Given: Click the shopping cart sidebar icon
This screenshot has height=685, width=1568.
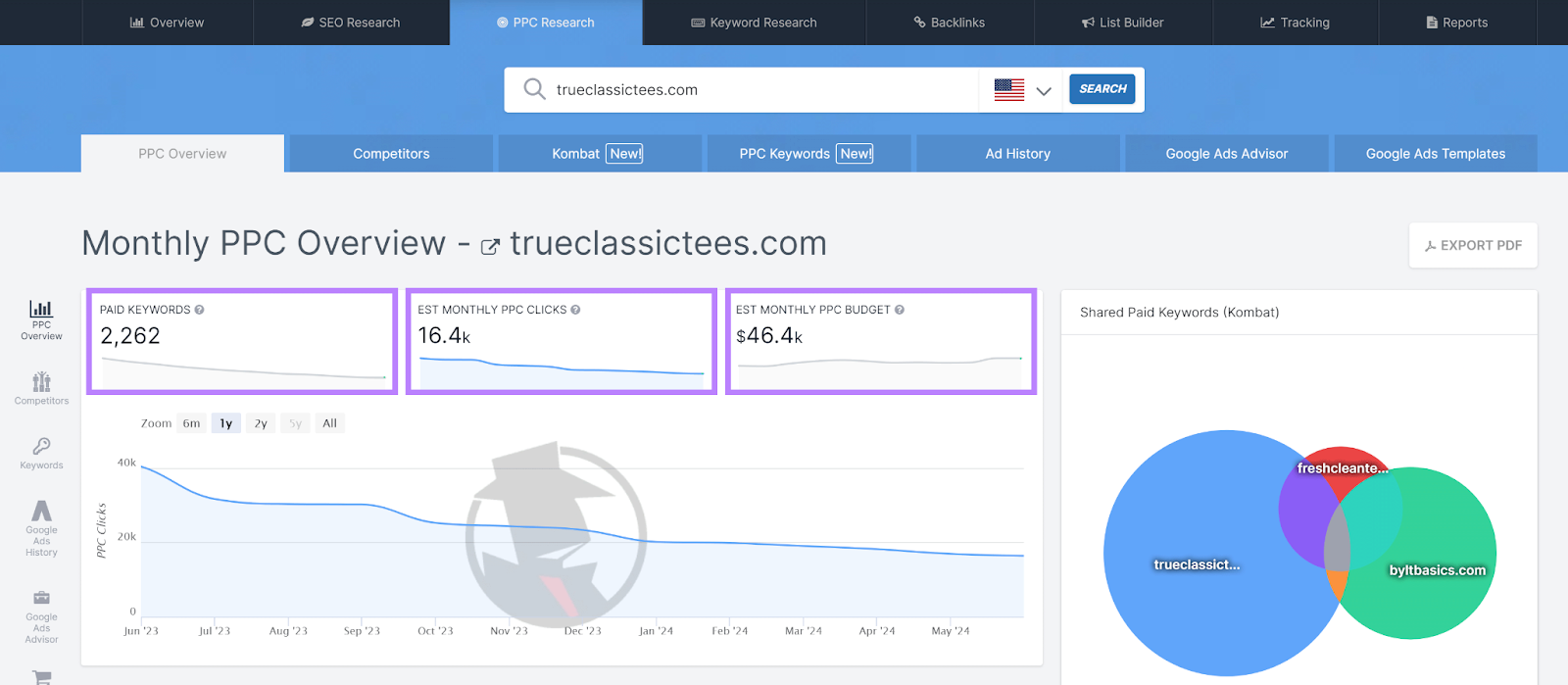Looking at the screenshot, I should pos(41,677).
